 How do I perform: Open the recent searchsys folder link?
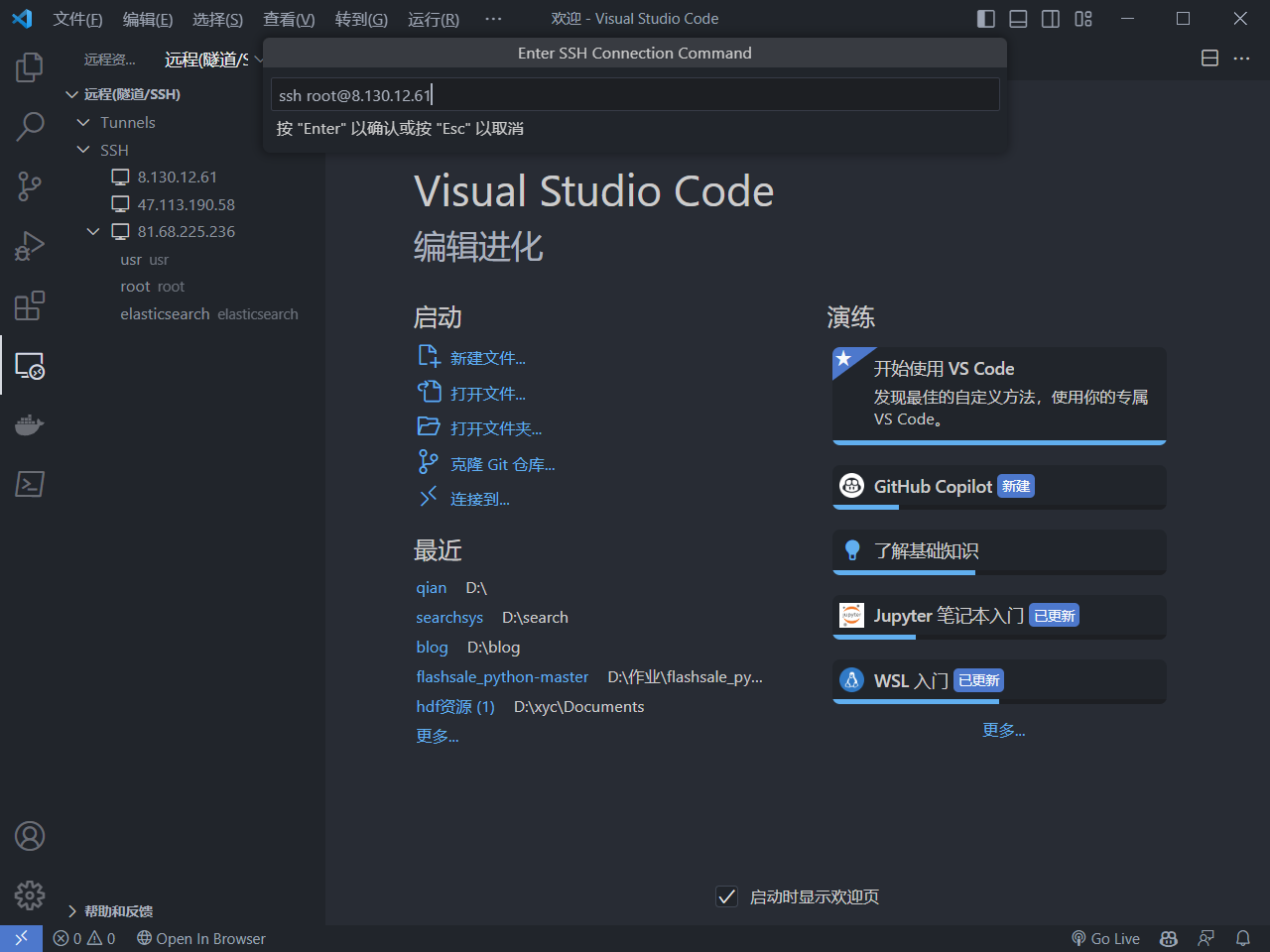(x=449, y=617)
